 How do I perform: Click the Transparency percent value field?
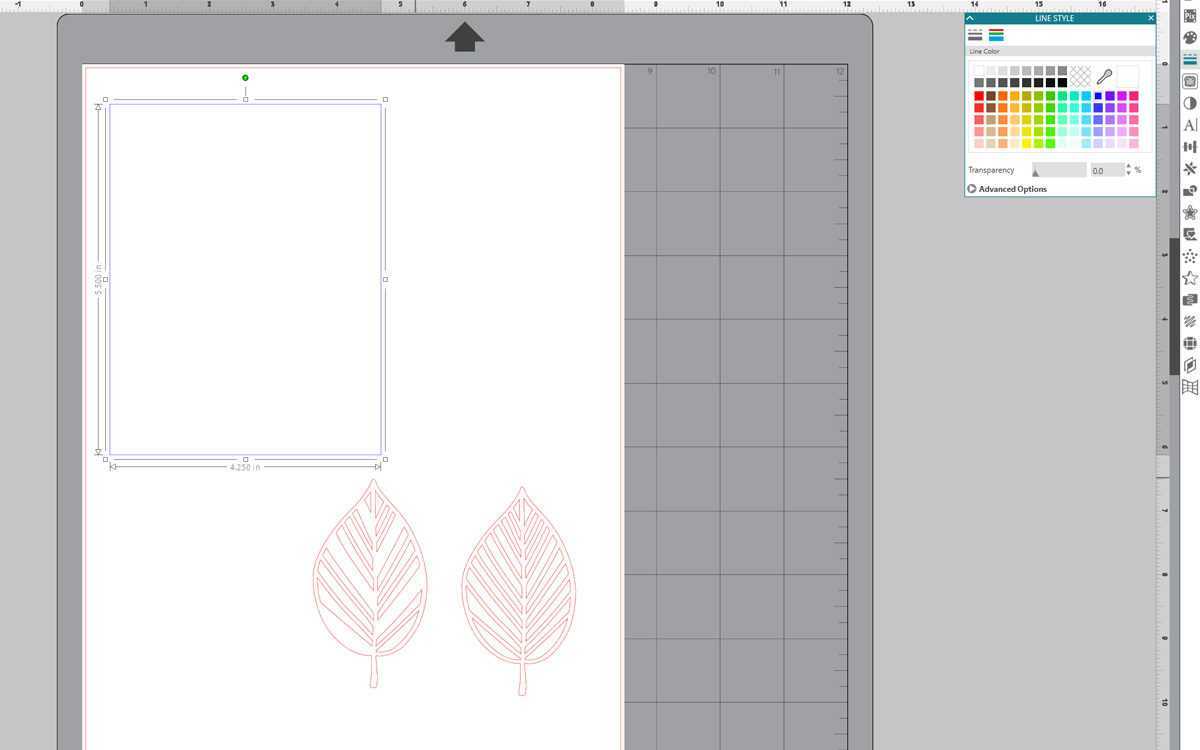pyautogui.click(x=1108, y=170)
